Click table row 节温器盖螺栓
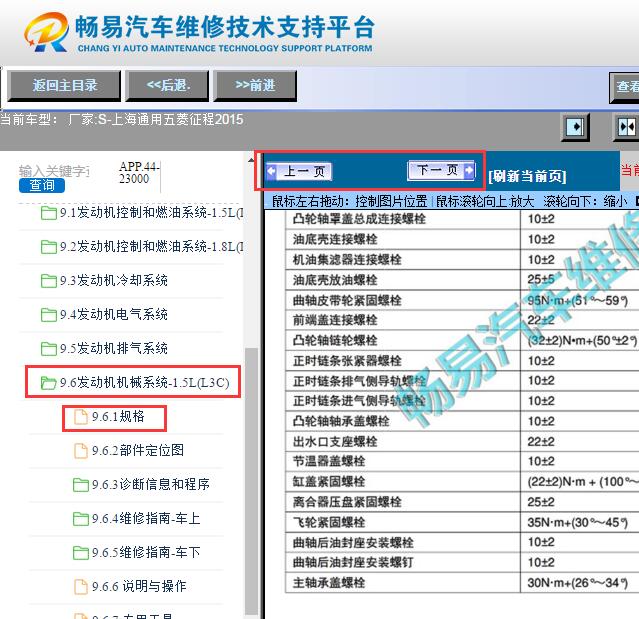Image resolution: width=639 pixels, height=619 pixels. [462, 461]
